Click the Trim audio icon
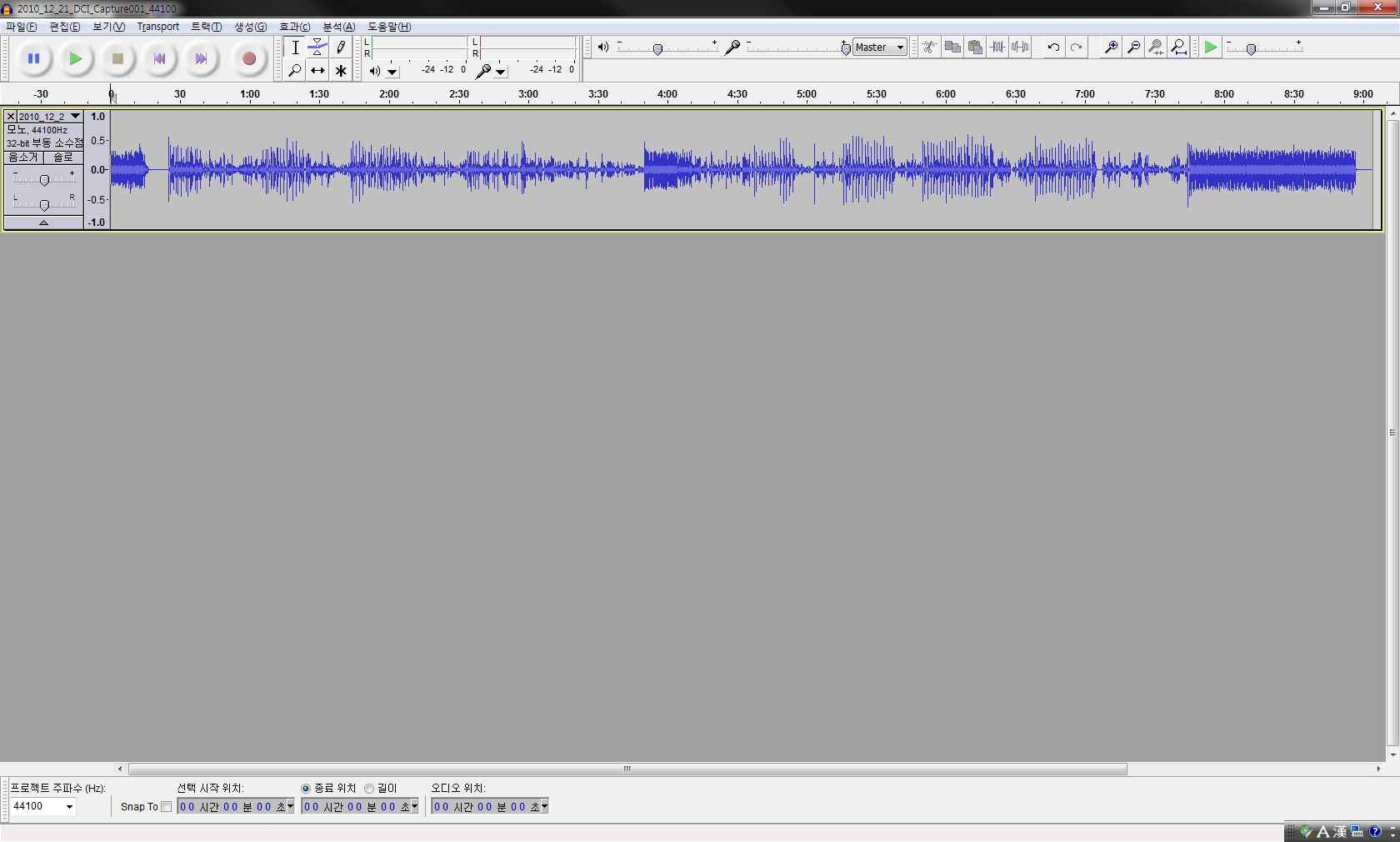Screen dimensions: 1400x842 (997, 48)
